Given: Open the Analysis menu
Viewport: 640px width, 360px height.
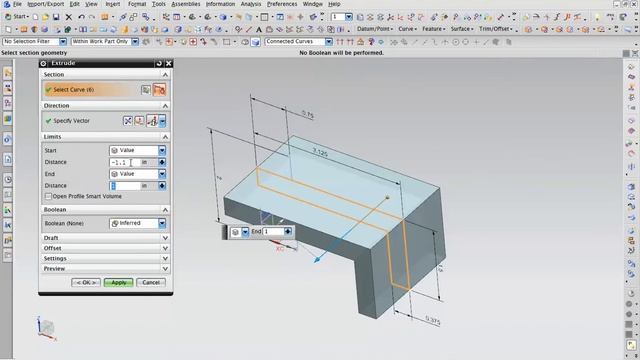Looking at the screenshot, I should pos(251,4).
